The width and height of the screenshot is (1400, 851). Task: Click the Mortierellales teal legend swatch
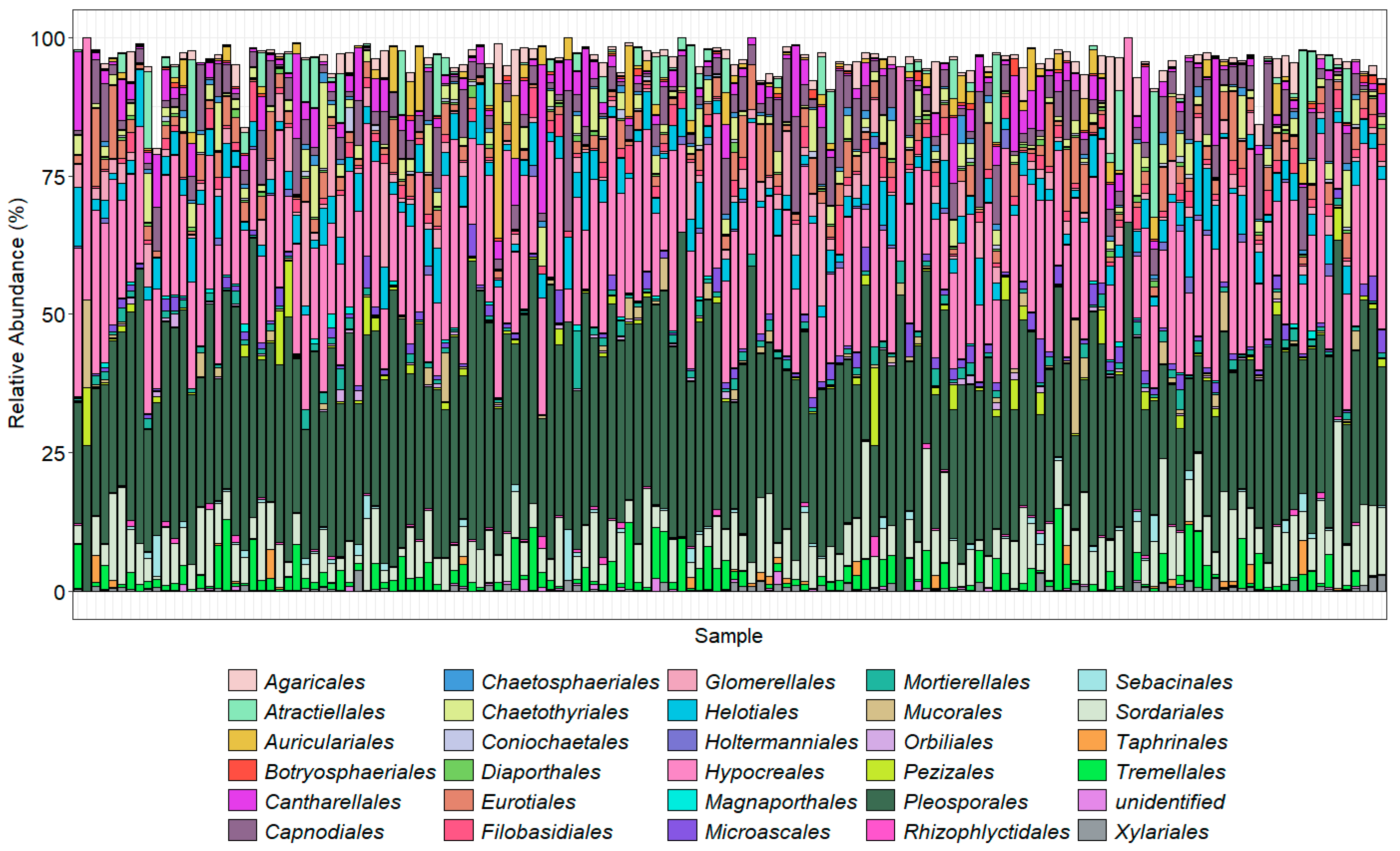pyautogui.click(x=881, y=680)
